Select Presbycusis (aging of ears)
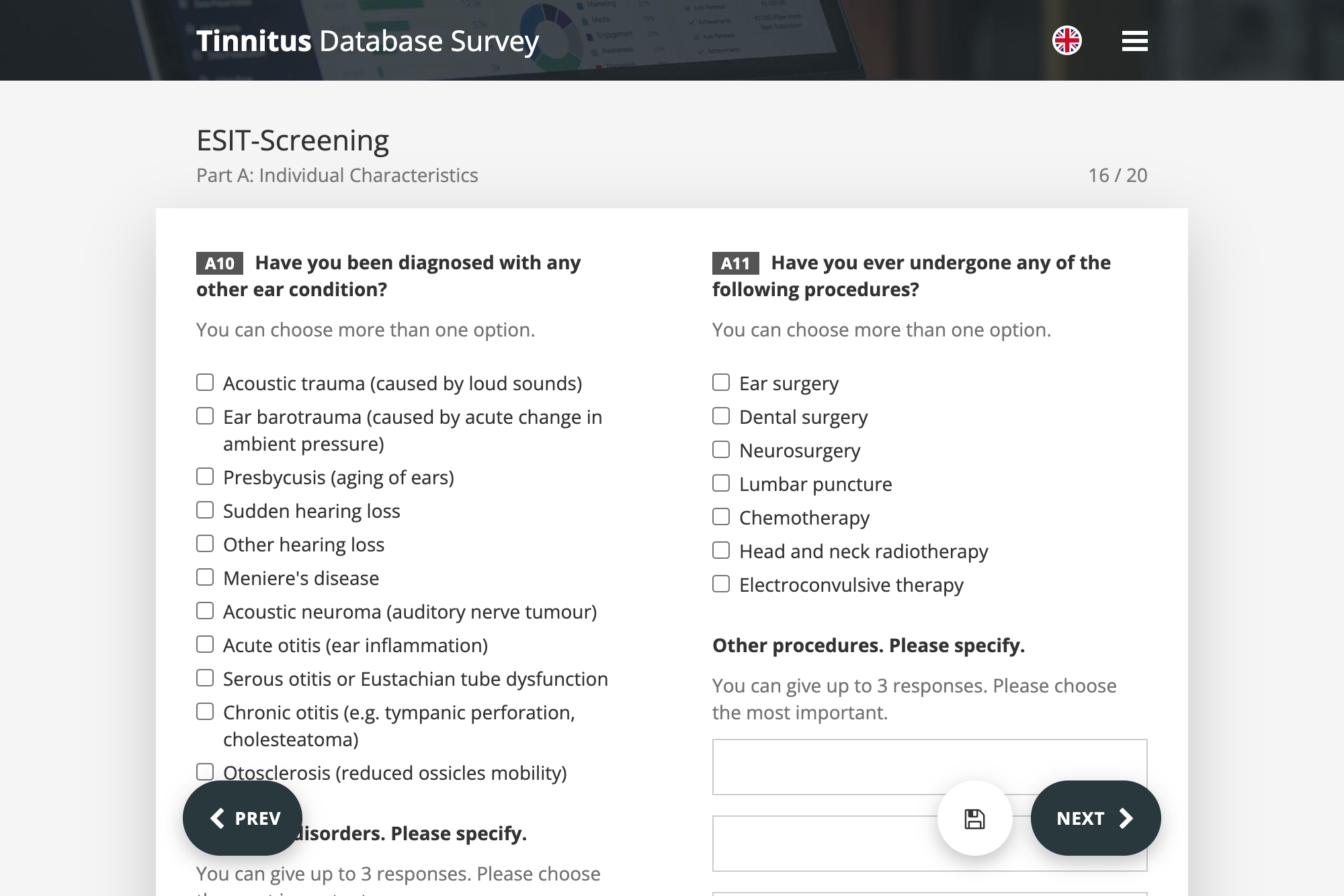The image size is (1344, 896). [x=205, y=476]
